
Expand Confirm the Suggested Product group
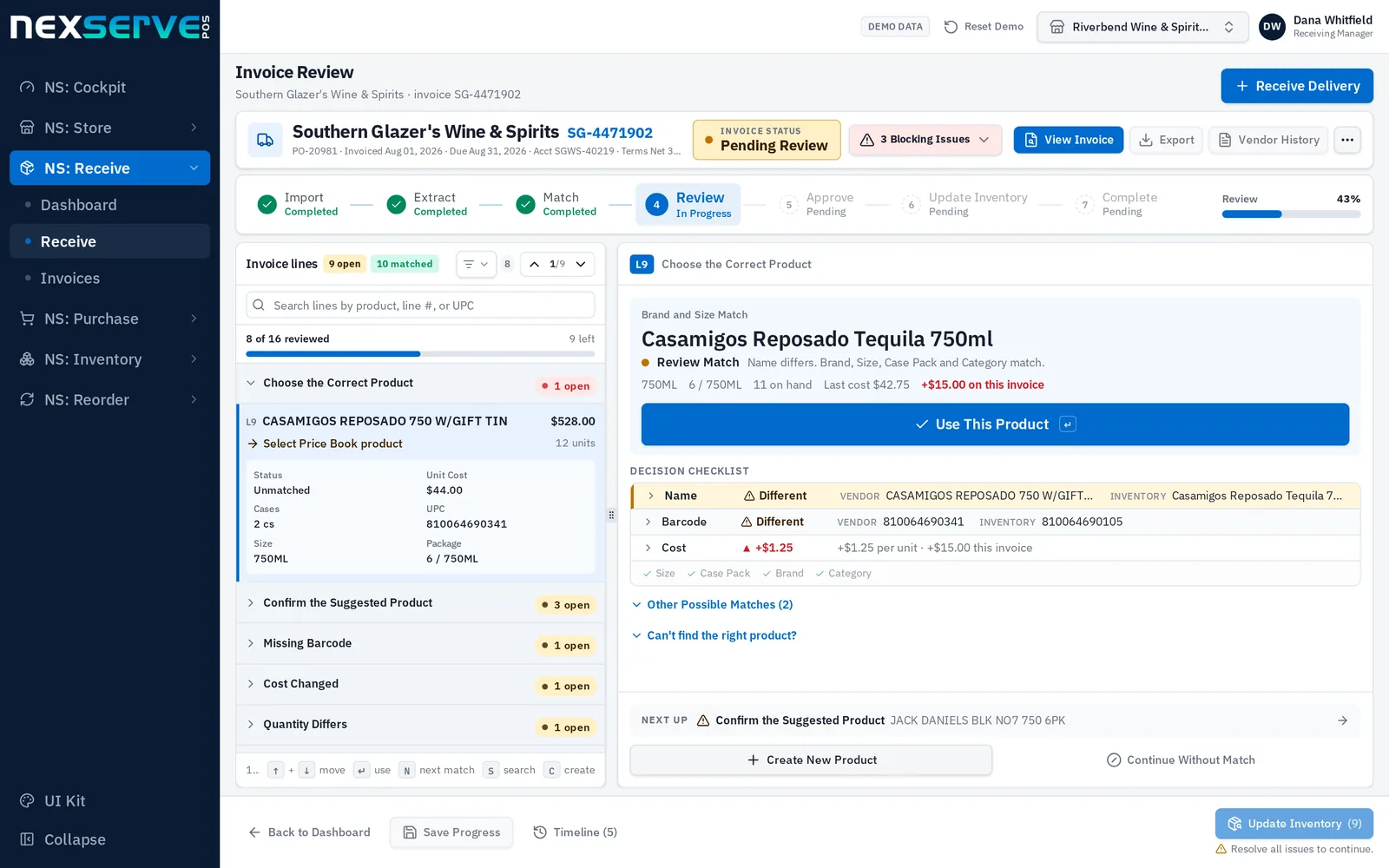(420, 603)
